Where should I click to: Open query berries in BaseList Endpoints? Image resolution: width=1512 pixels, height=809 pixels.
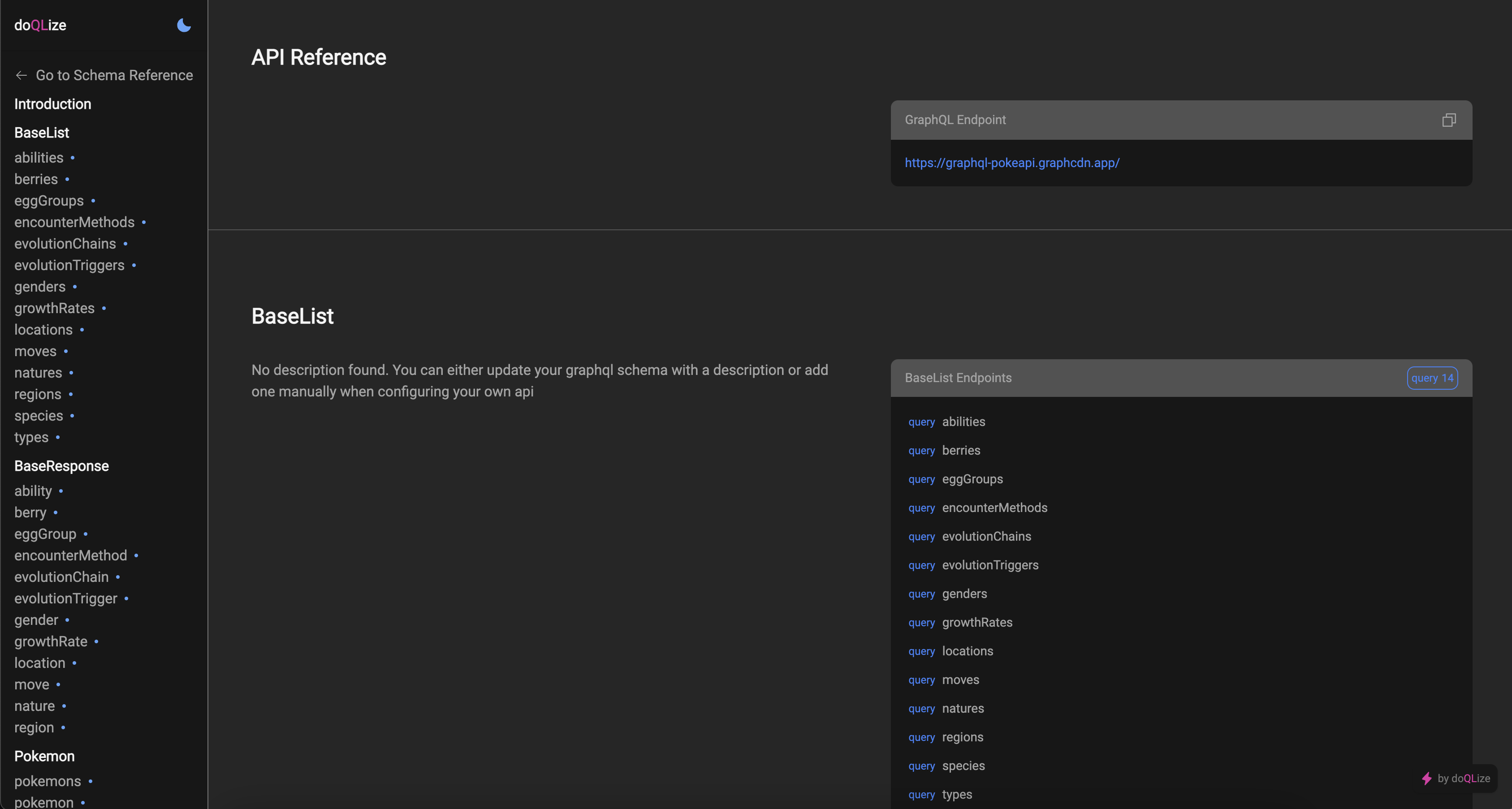point(944,451)
